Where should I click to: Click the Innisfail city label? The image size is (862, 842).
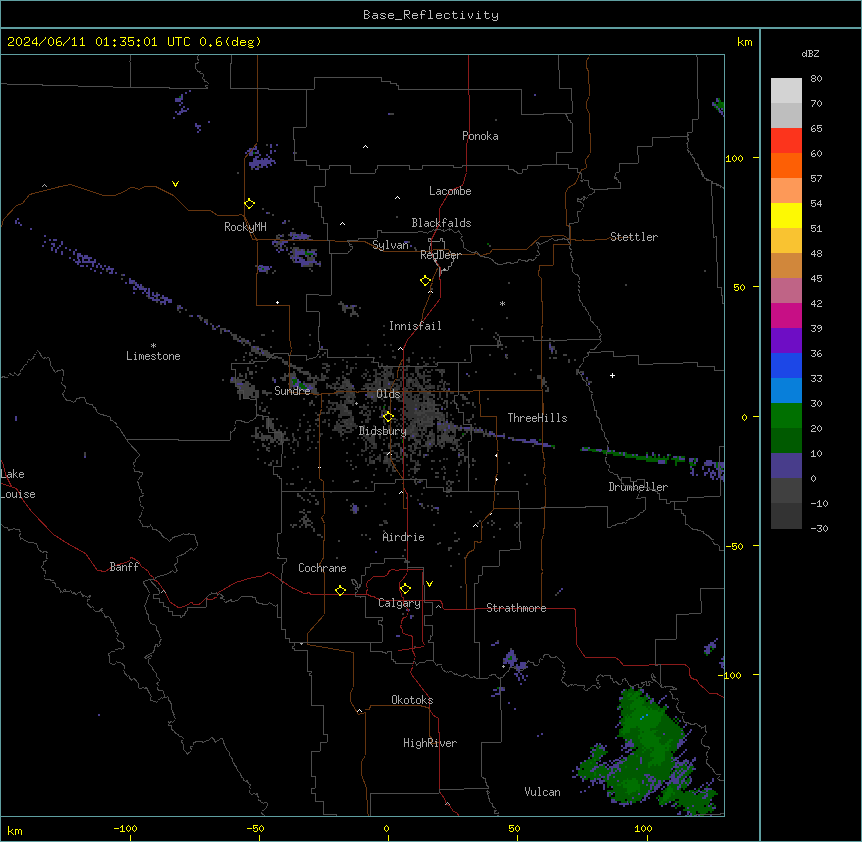tap(415, 326)
